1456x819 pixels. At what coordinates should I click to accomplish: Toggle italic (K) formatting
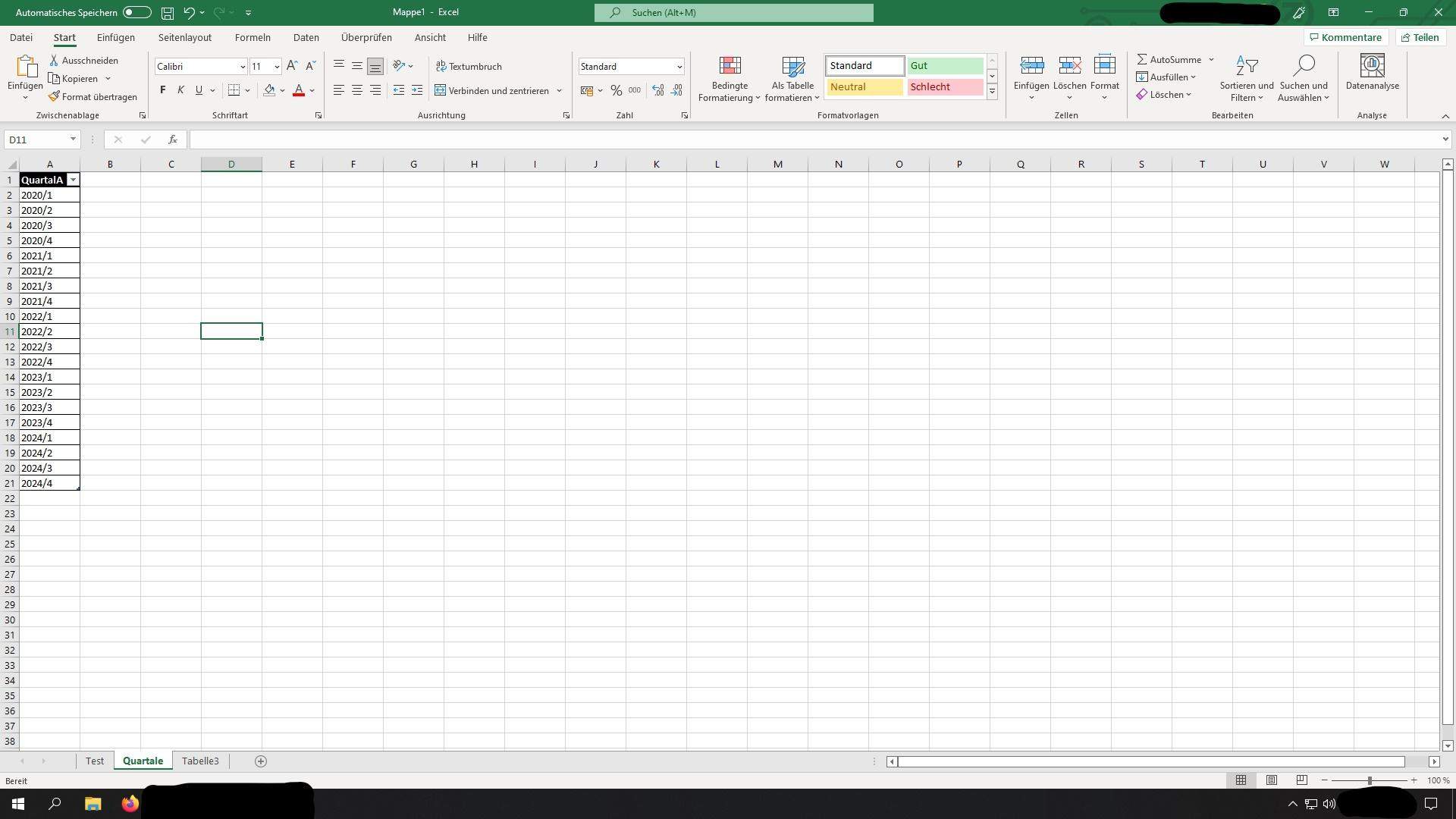tap(180, 90)
